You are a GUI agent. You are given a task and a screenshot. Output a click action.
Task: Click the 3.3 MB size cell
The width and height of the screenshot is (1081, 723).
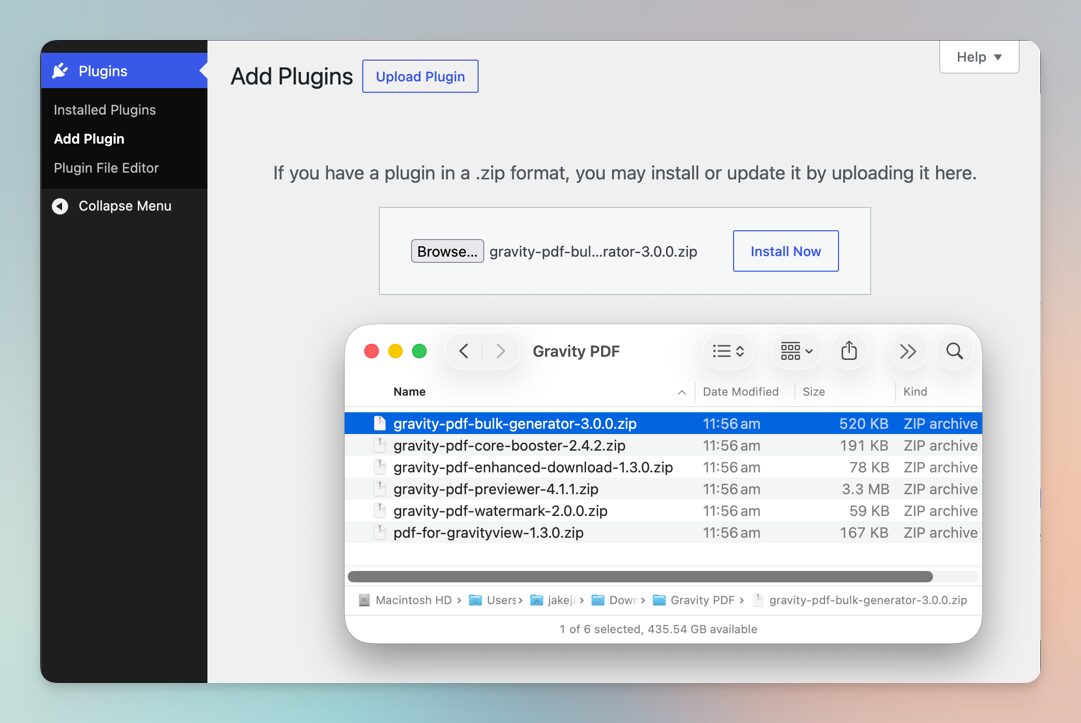865,489
